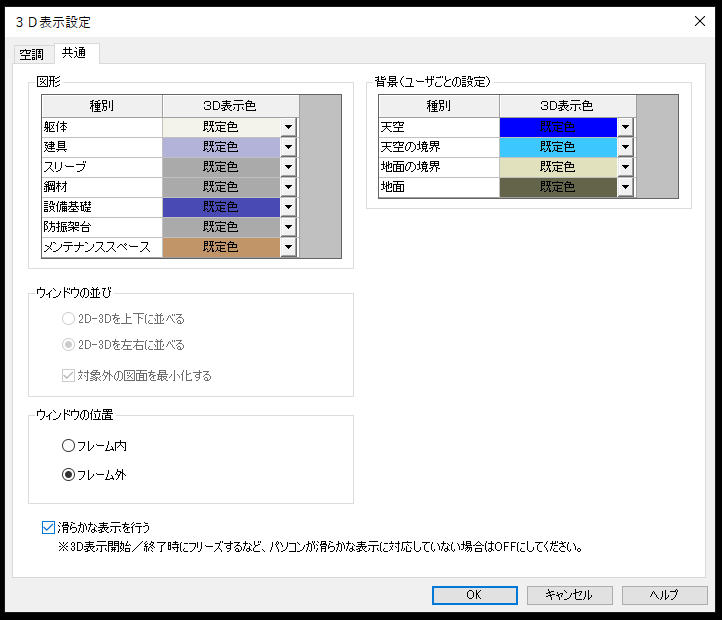Select the 共通 tab
Screen dimensions: 722x620
(75, 53)
